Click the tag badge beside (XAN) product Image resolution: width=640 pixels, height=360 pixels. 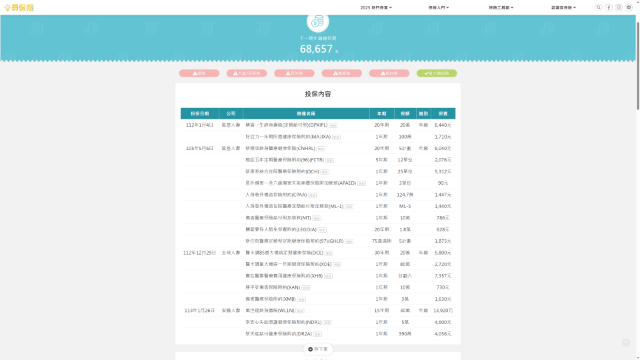(x=305, y=288)
